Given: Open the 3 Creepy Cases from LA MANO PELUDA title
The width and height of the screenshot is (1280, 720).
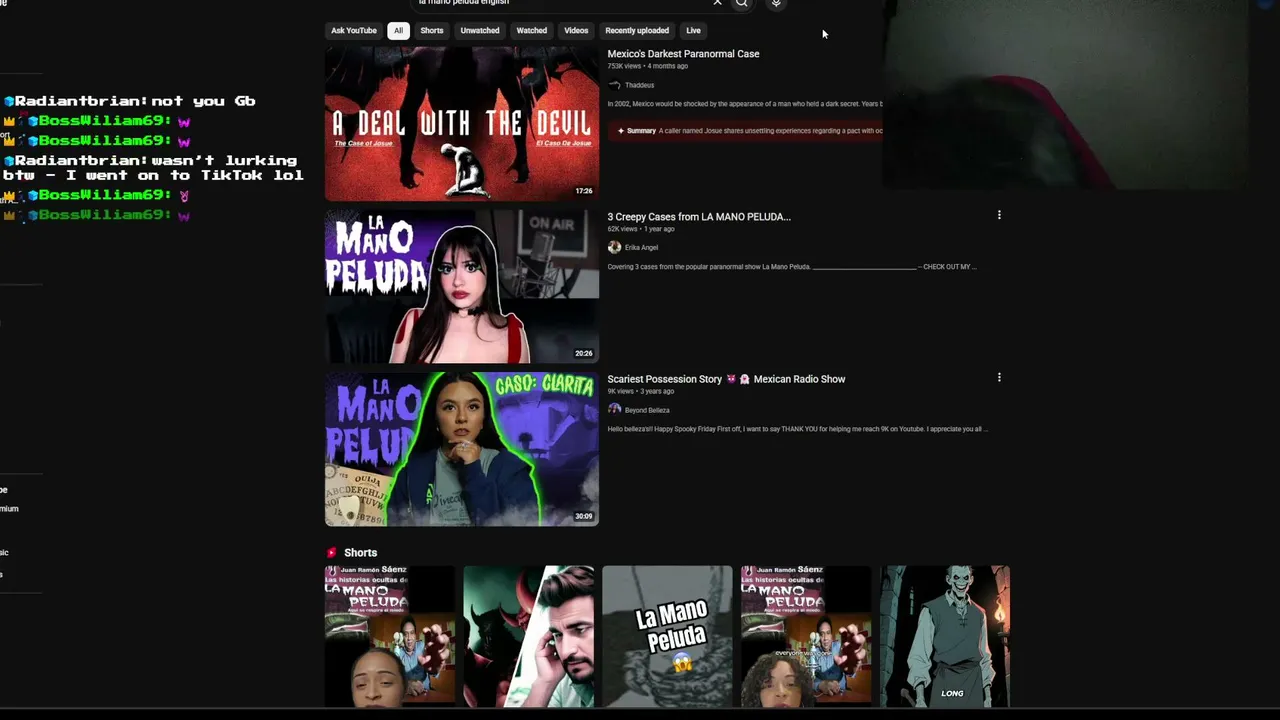Looking at the screenshot, I should pyautogui.click(x=699, y=216).
